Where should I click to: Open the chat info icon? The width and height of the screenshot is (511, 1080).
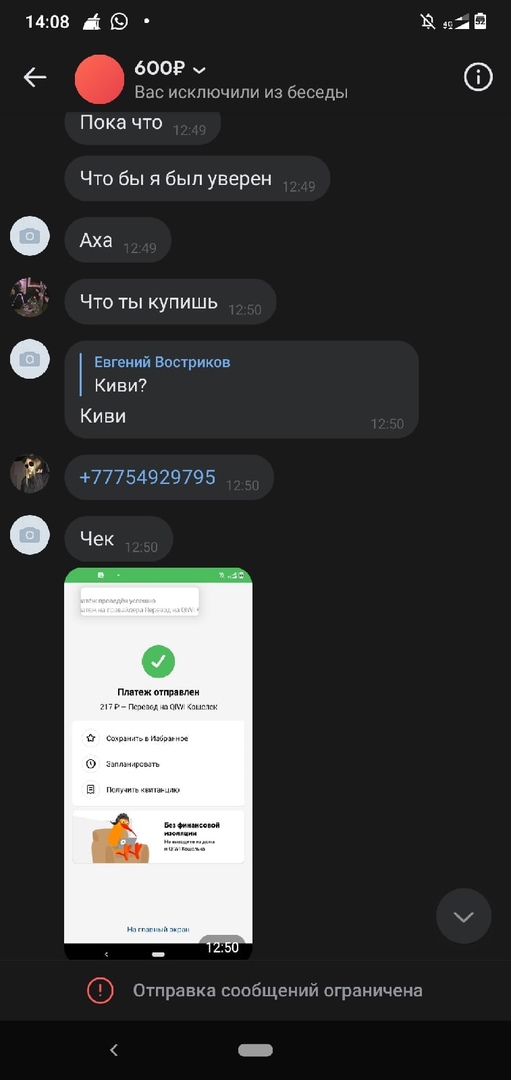(x=478, y=77)
